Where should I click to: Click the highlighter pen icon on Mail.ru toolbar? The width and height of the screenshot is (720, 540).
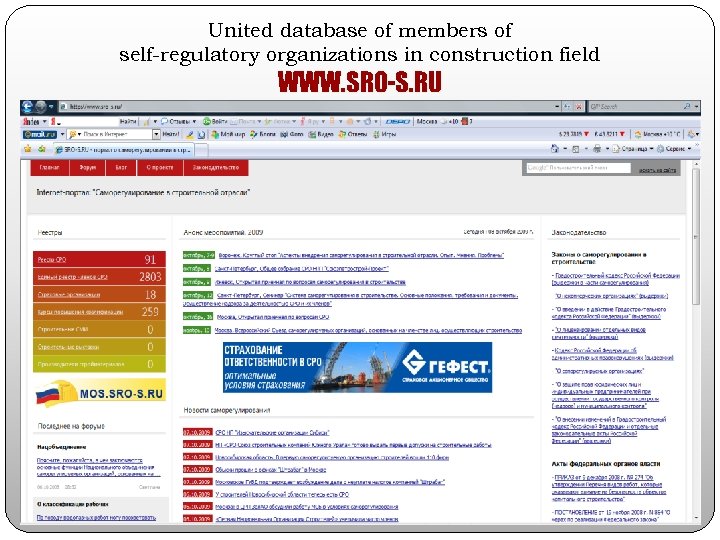pos(190,135)
